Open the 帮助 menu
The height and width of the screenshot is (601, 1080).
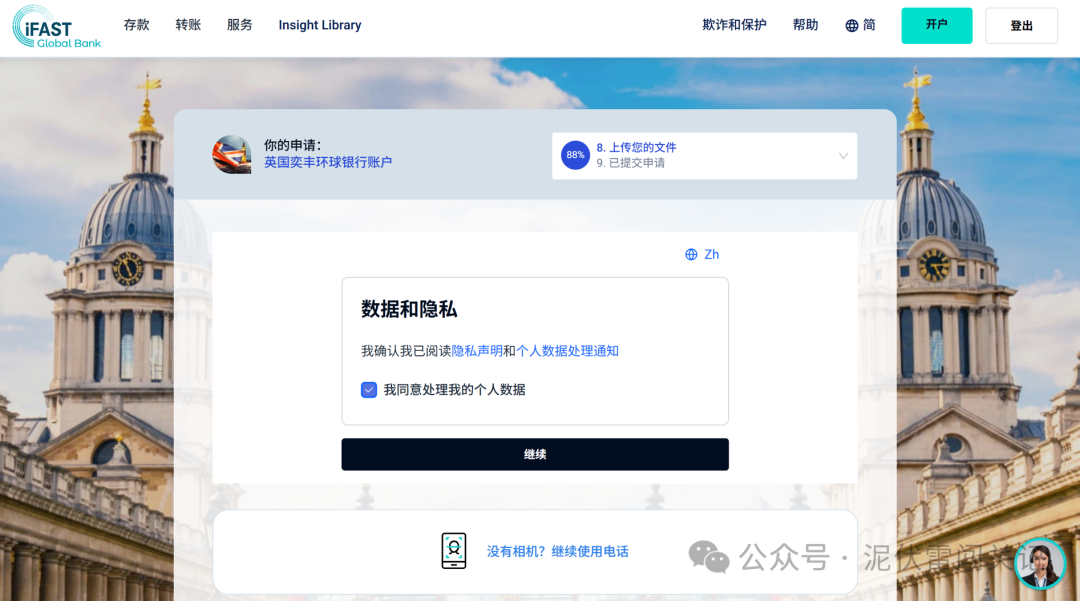point(805,25)
